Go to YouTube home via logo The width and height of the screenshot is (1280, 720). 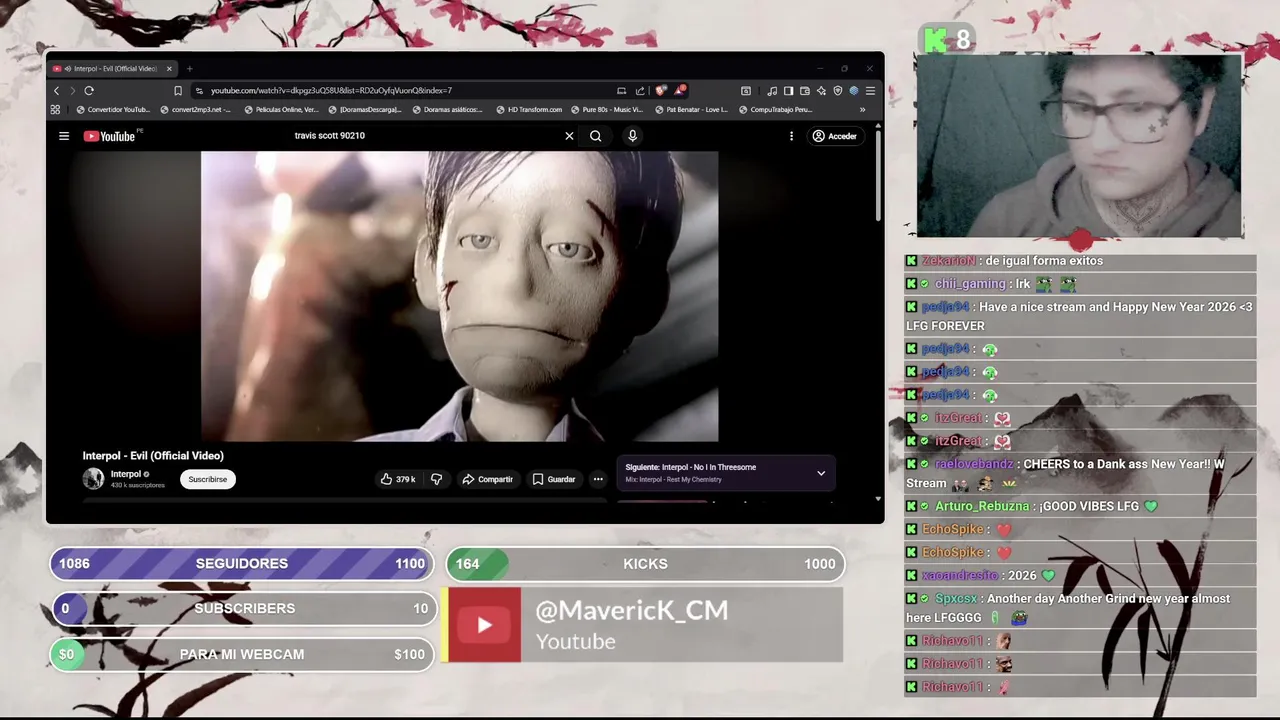[110, 136]
